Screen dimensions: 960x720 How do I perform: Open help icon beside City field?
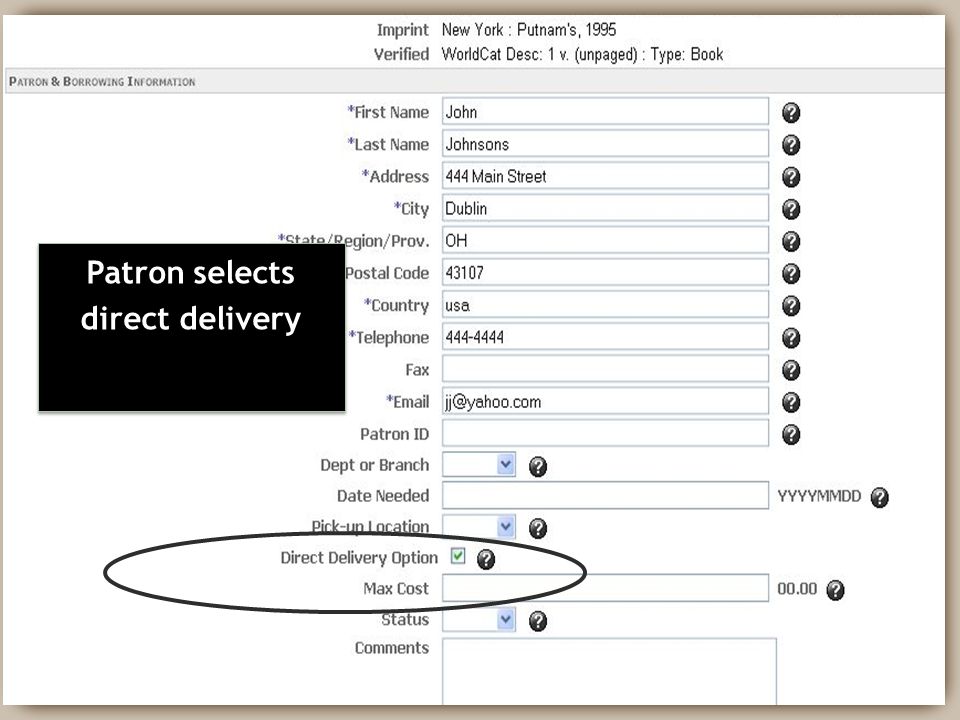pos(791,209)
